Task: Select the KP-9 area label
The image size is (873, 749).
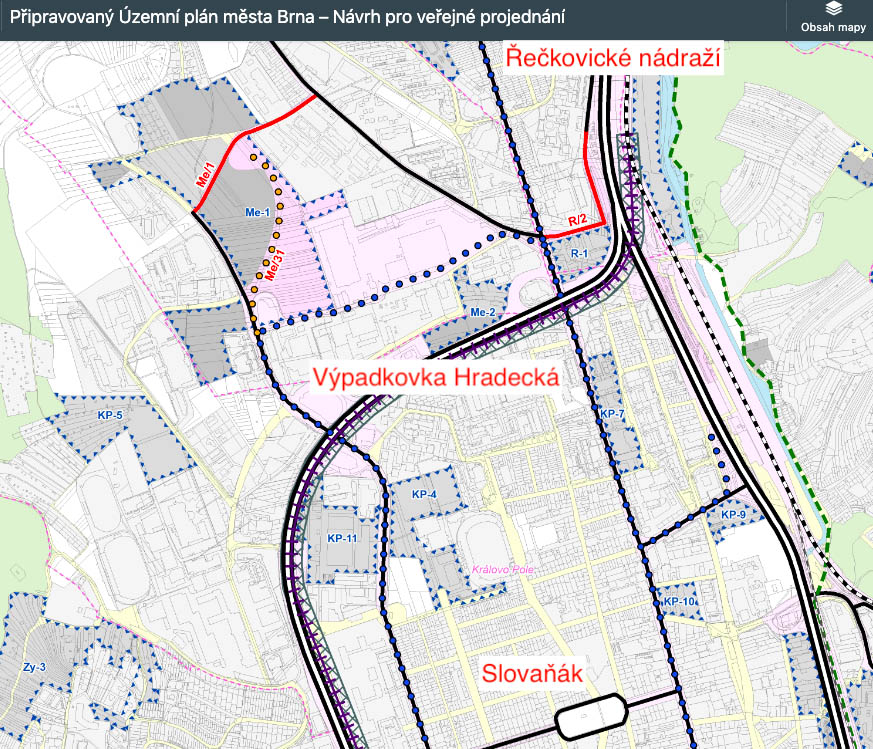Action: 734,515
